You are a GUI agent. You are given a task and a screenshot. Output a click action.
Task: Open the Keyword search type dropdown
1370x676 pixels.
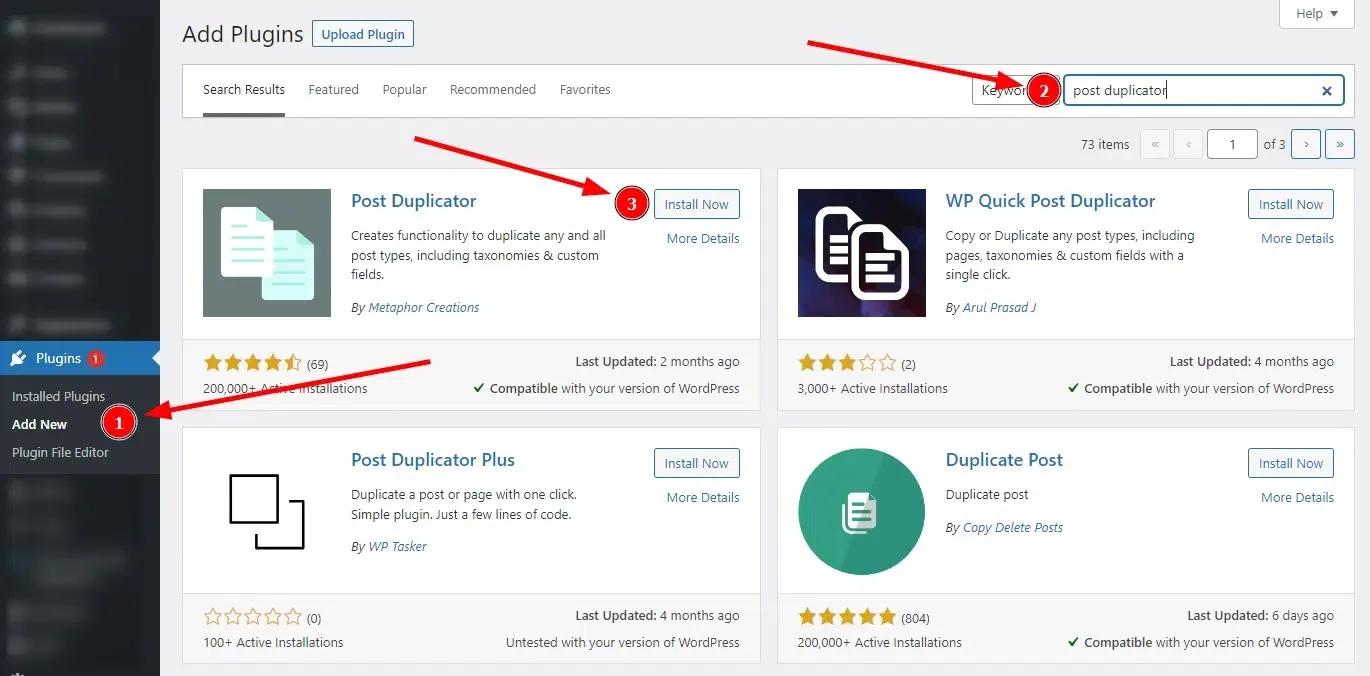click(1001, 90)
